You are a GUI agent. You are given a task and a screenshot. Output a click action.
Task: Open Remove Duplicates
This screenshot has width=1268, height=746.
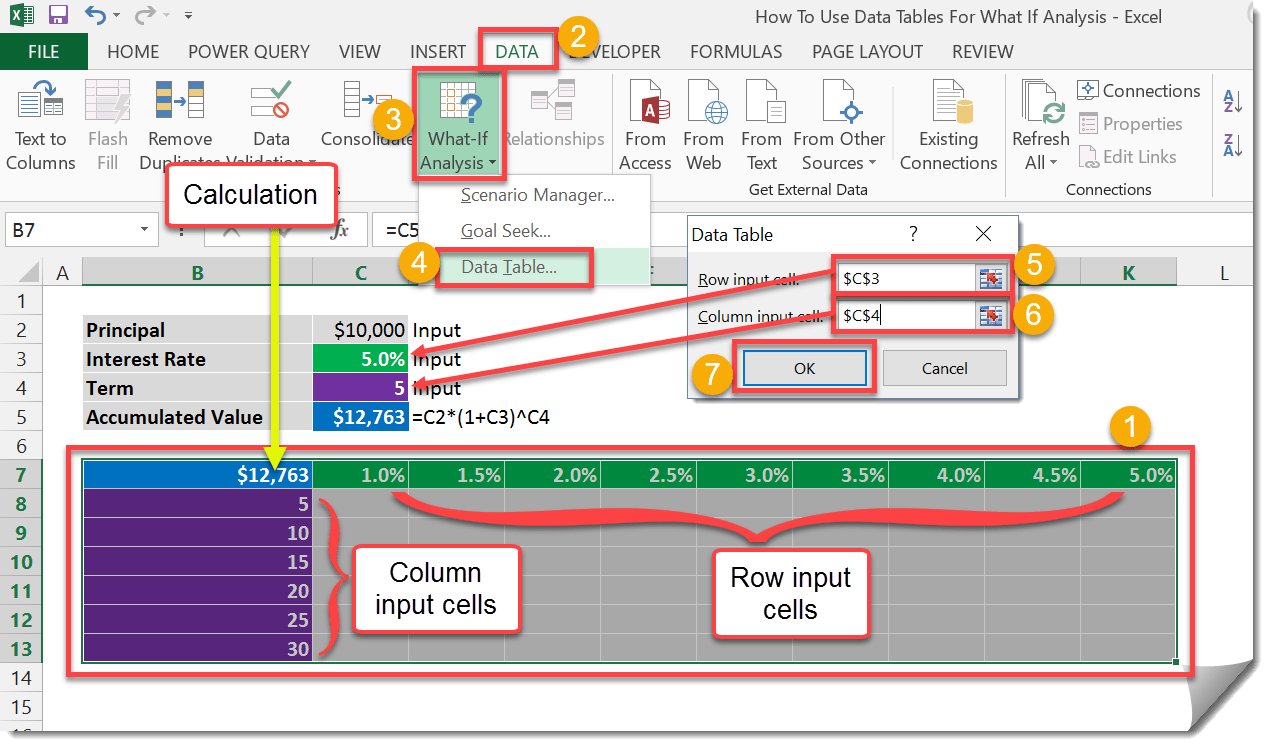tap(179, 122)
